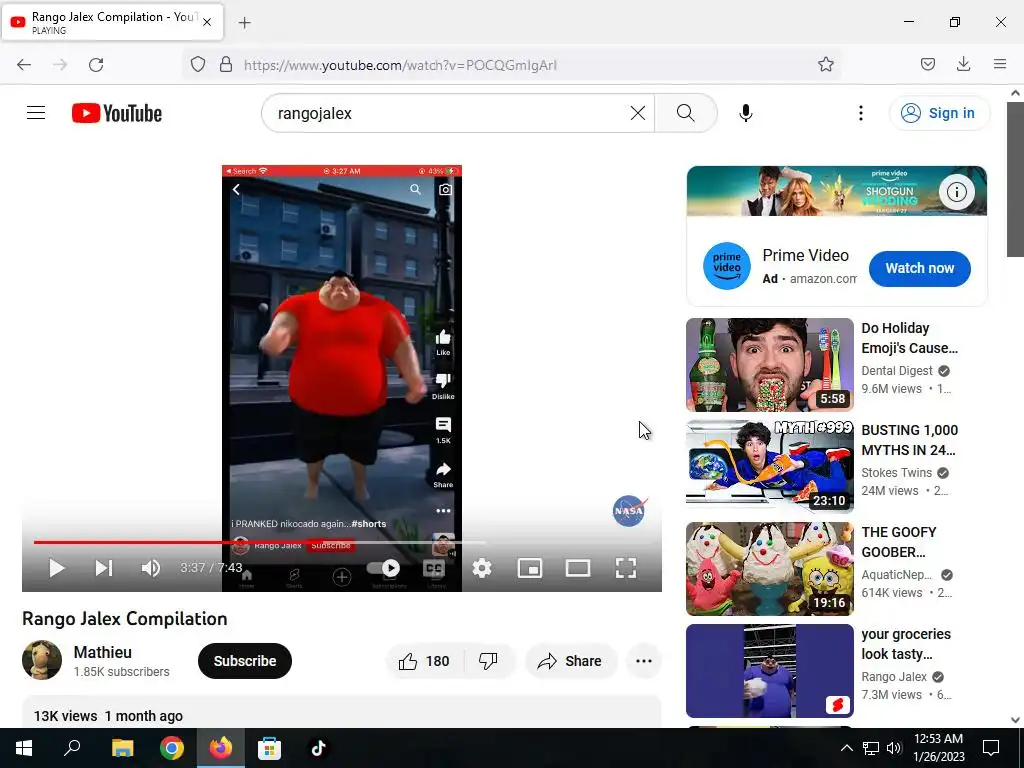Launch Google Chrome from the taskbar

point(172,748)
